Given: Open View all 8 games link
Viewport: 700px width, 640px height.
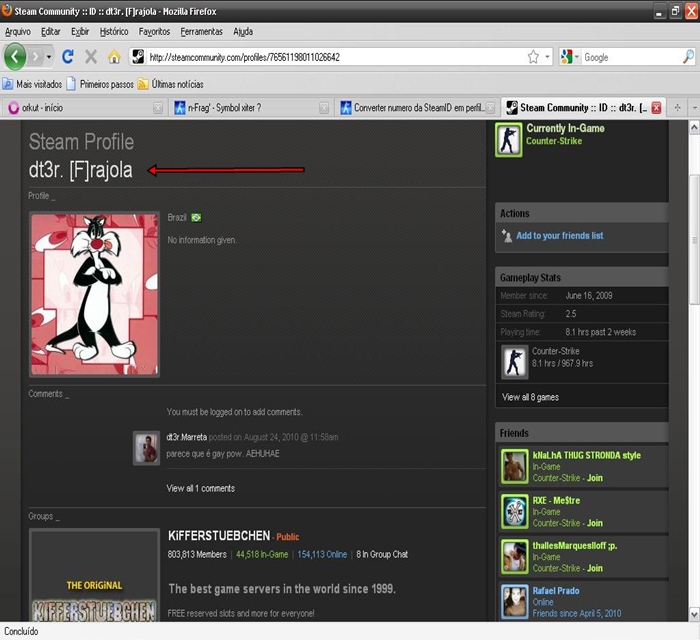Looking at the screenshot, I should coord(530,397).
